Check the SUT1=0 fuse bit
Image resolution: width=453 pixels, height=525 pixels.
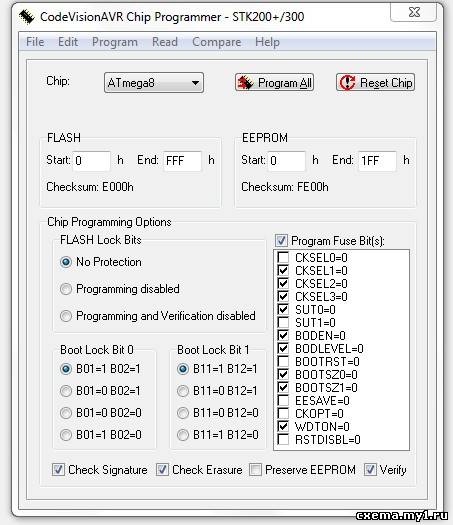coord(283,322)
